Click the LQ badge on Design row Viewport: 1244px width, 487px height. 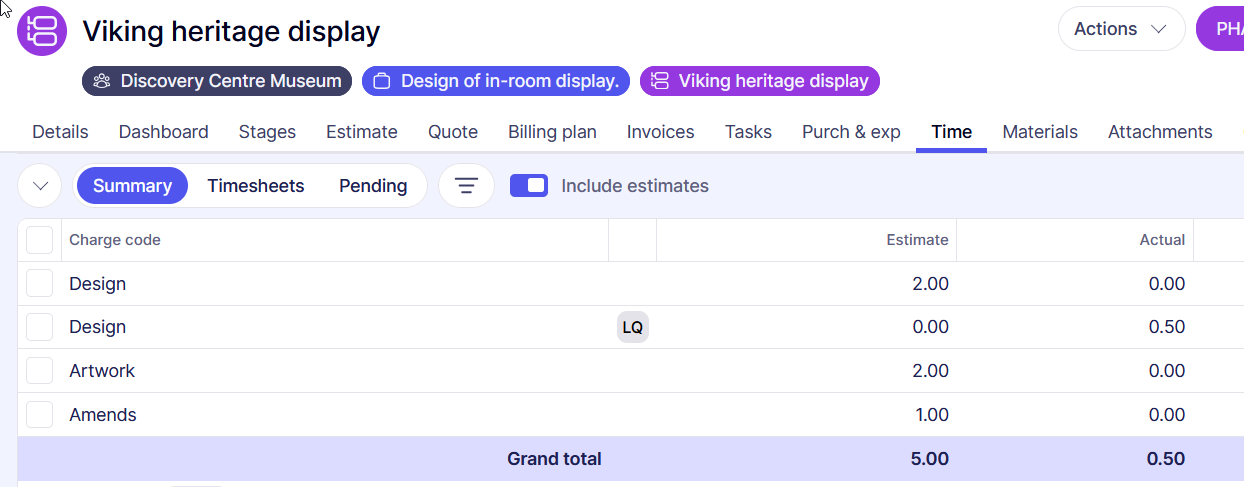tap(632, 327)
